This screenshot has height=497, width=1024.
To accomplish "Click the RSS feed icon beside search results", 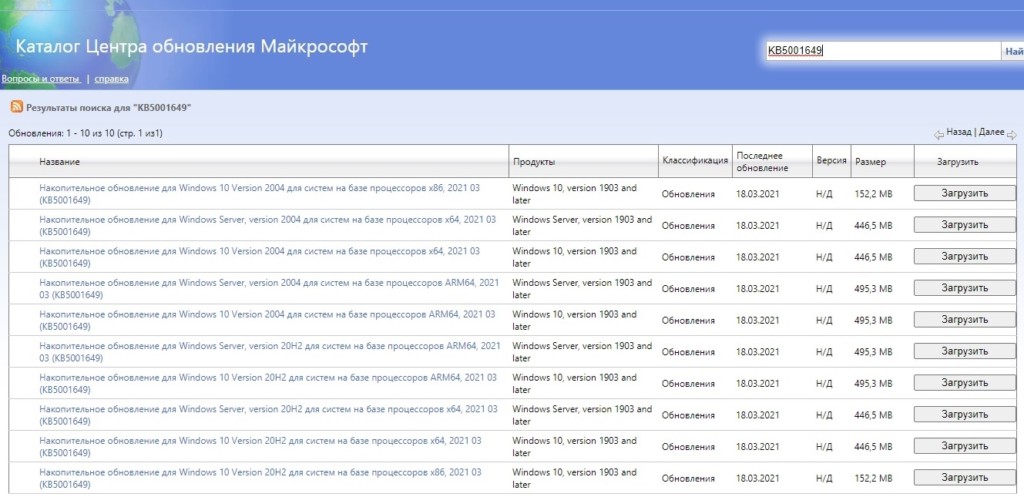I will [16, 106].
